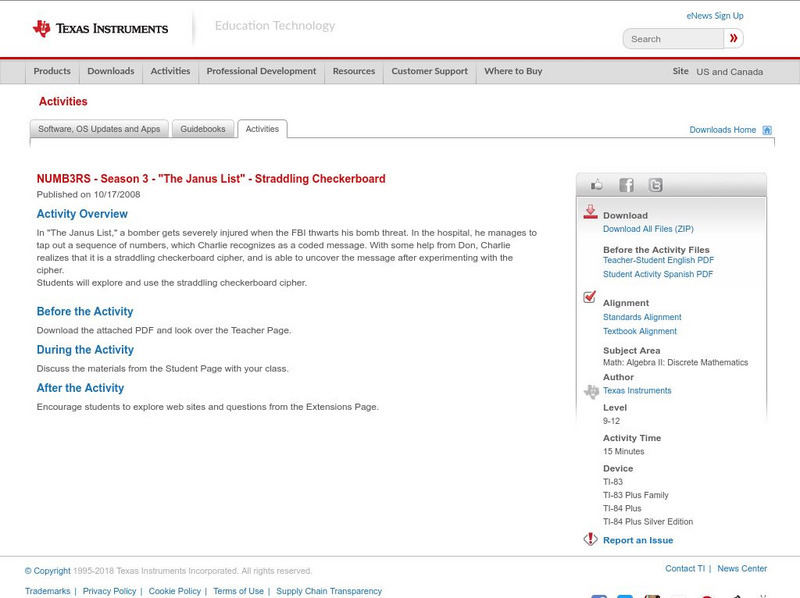Click Math: Algebra II: Discrete Mathematics text
This screenshot has height=598, width=800.
[676, 363]
